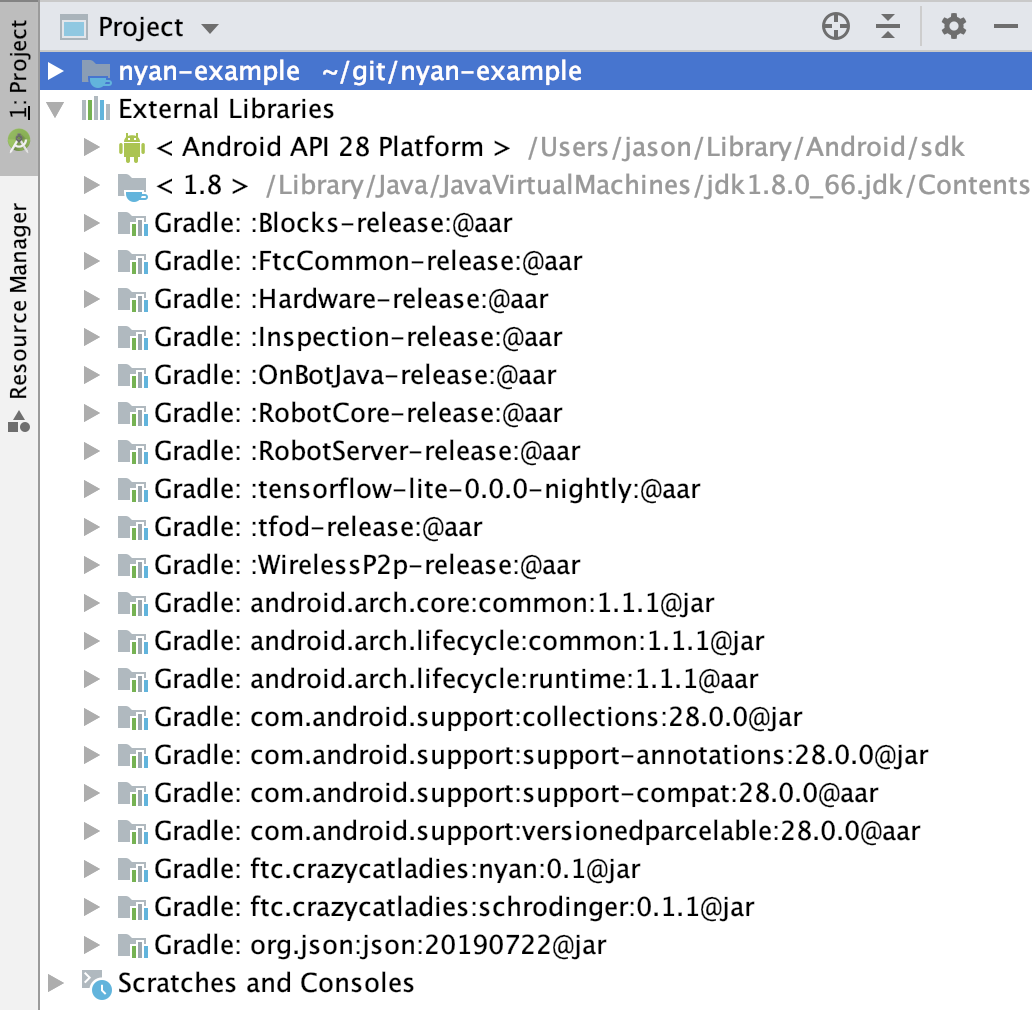Expand Gradle: :RobotCore-release:@aar library
The image size is (1032, 1010).
tap(91, 413)
